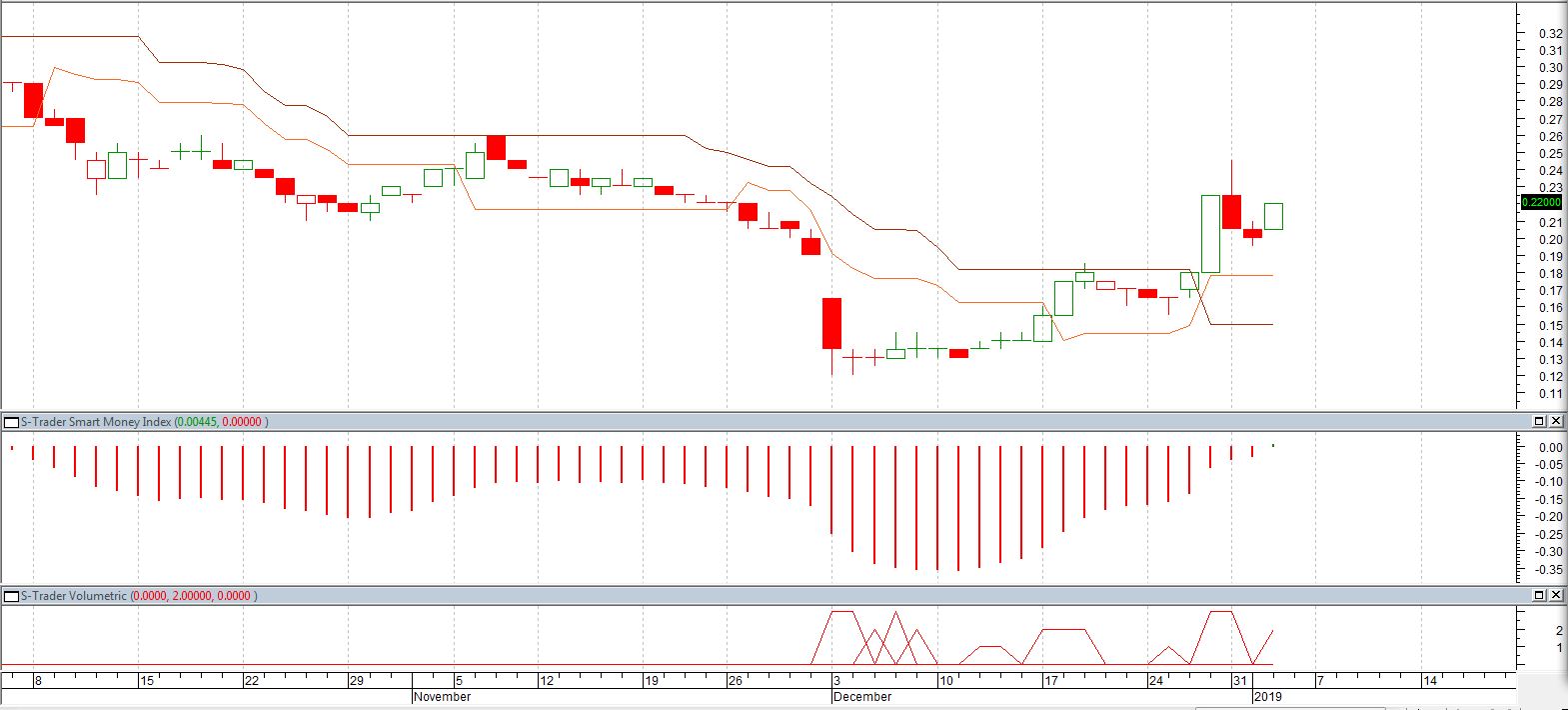Click the green 0.00445 indicator value
This screenshot has width=1568, height=710.
(197, 422)
